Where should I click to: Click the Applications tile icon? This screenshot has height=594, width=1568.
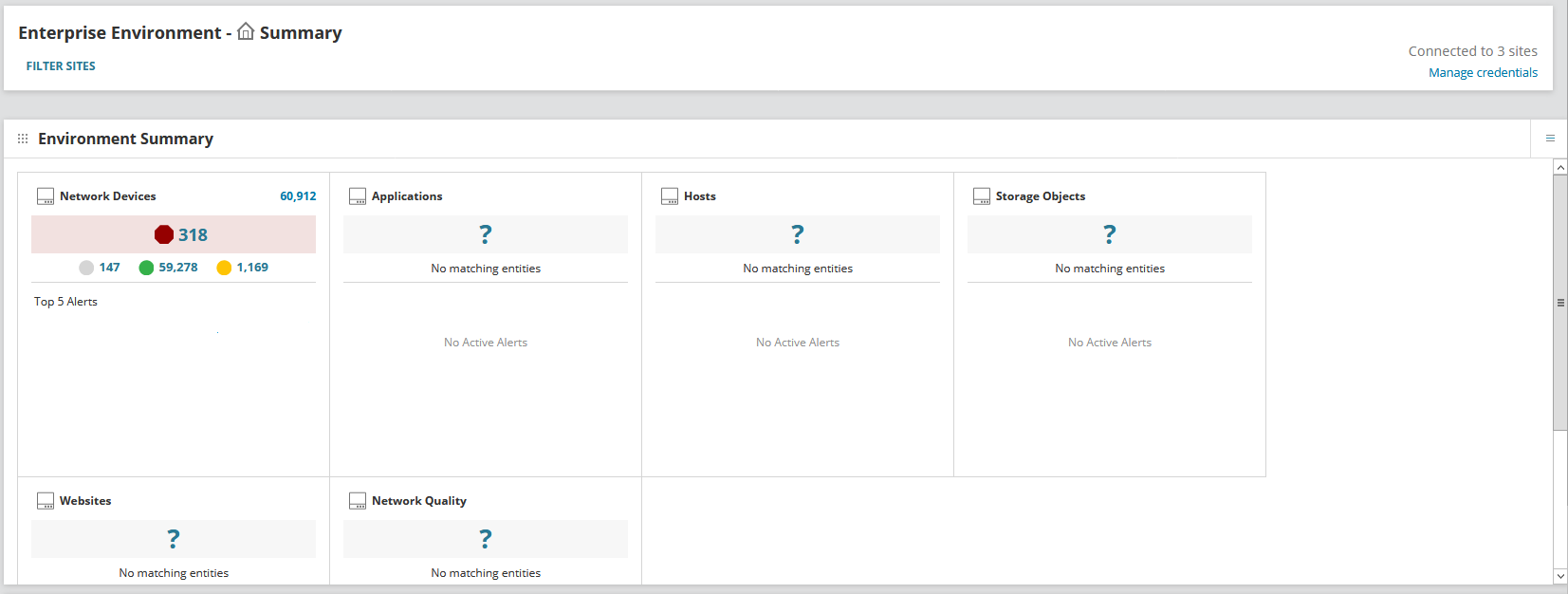tap(358, 196)
